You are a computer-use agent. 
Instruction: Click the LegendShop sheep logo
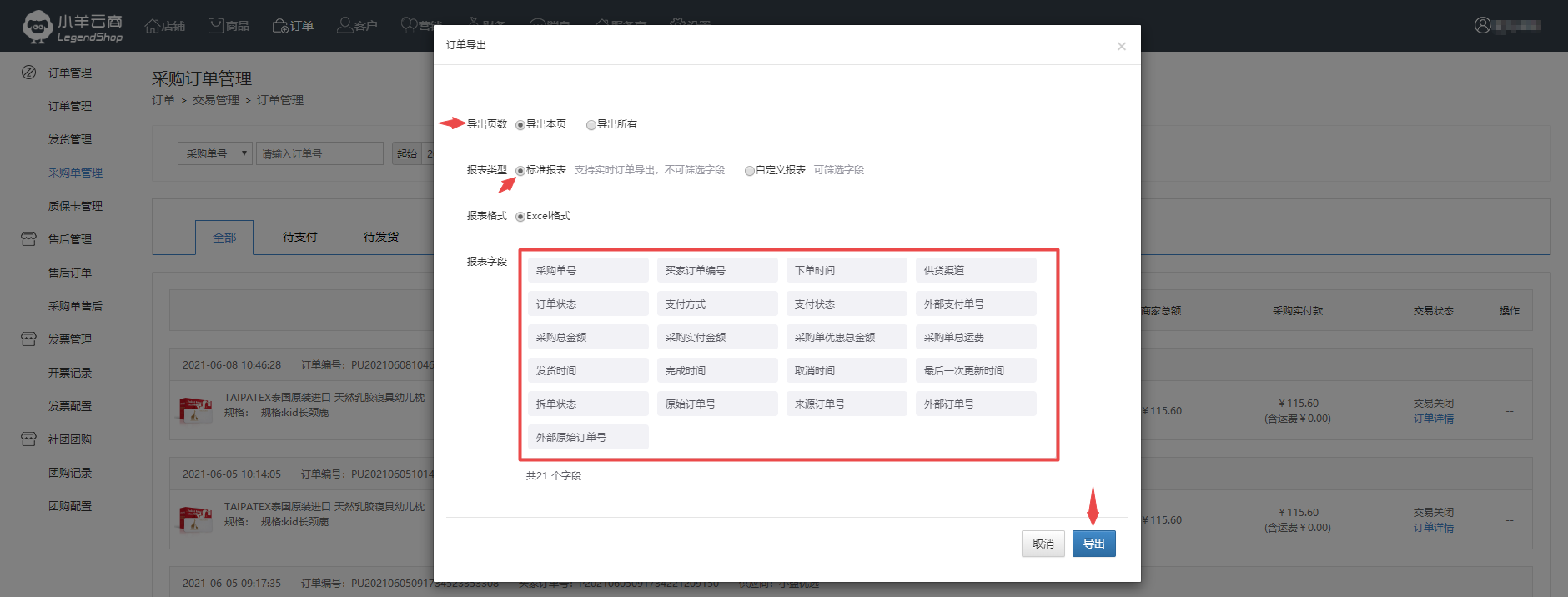coord(38,27)
